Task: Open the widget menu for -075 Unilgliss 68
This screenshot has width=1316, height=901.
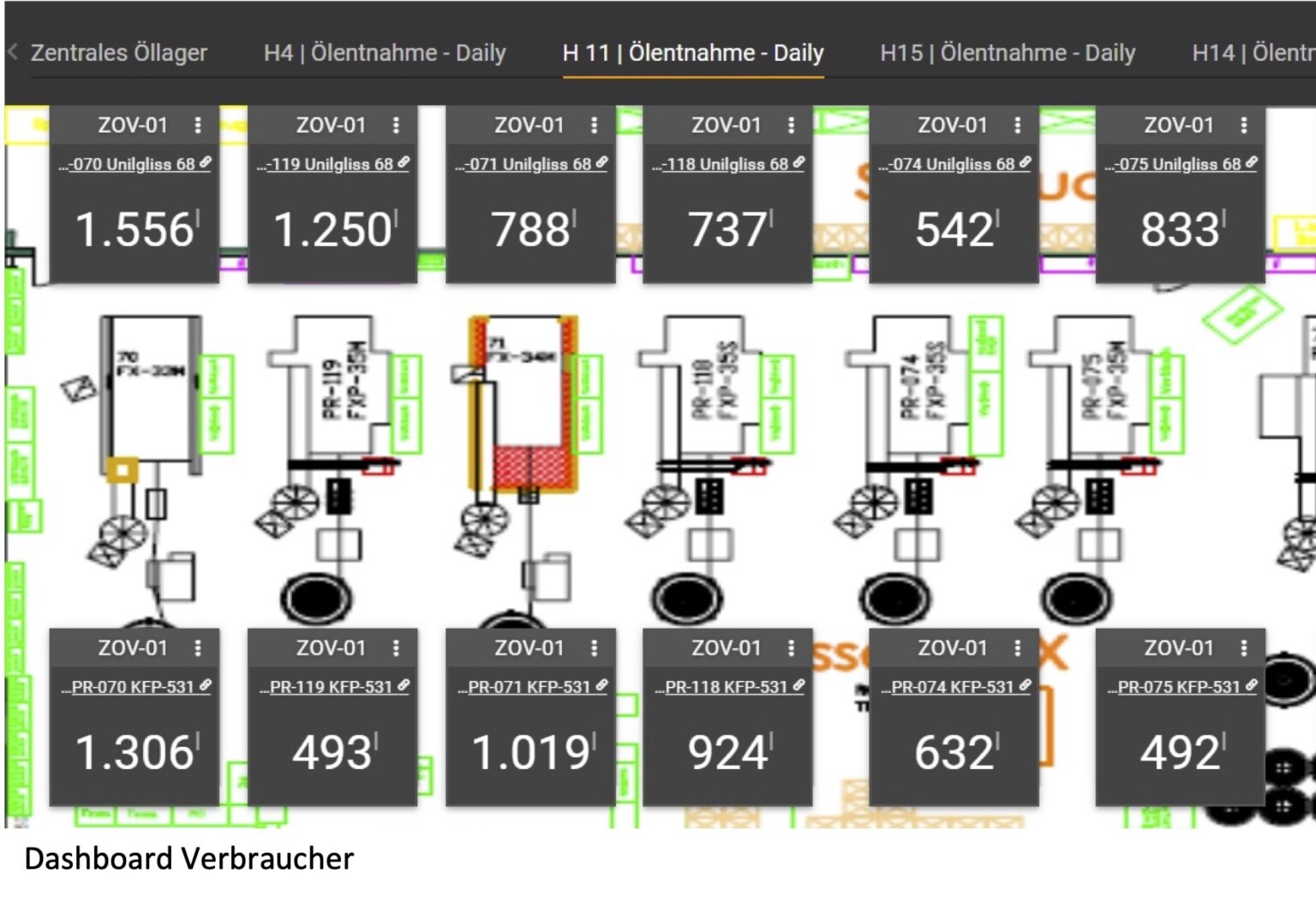Action: point(1243,125)
